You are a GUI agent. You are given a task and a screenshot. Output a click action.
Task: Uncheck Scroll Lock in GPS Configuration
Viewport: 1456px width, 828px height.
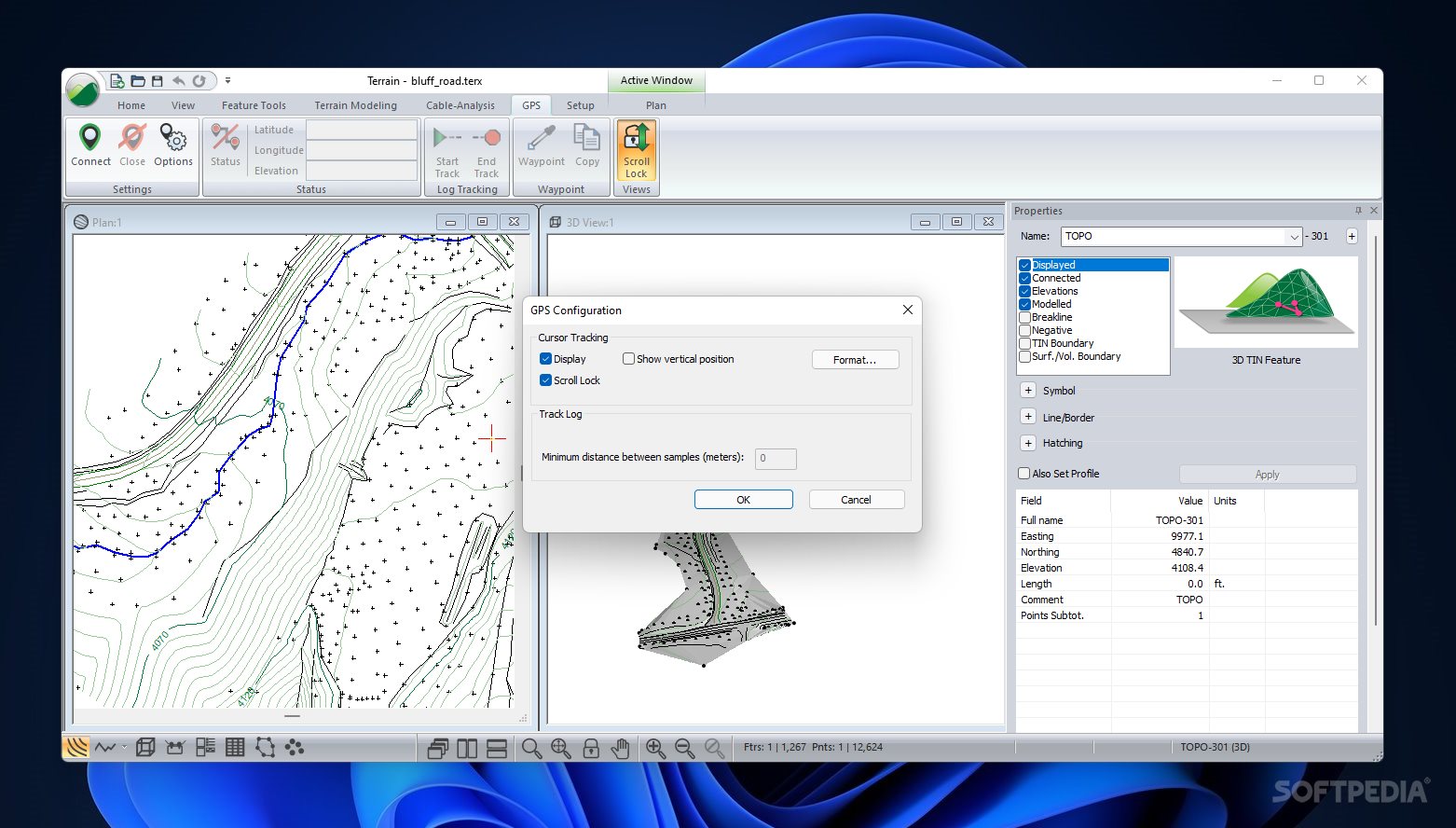(546, 380)
